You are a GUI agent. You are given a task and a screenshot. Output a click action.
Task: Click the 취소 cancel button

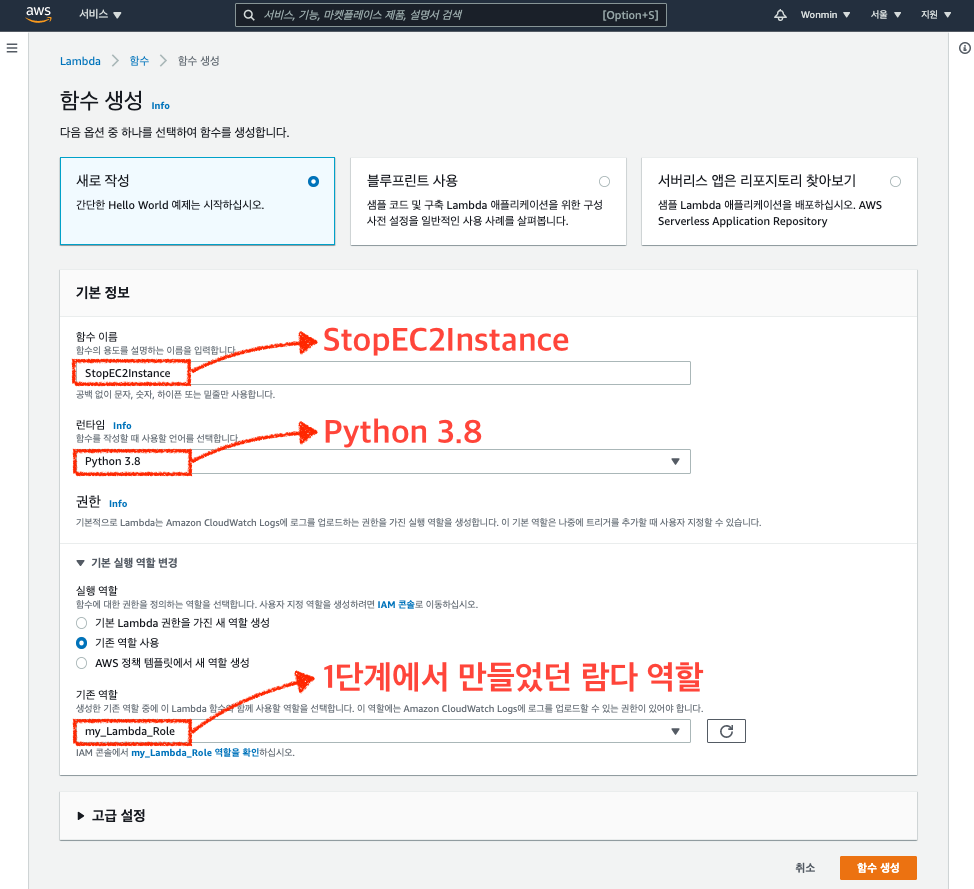tap(805, 868)
